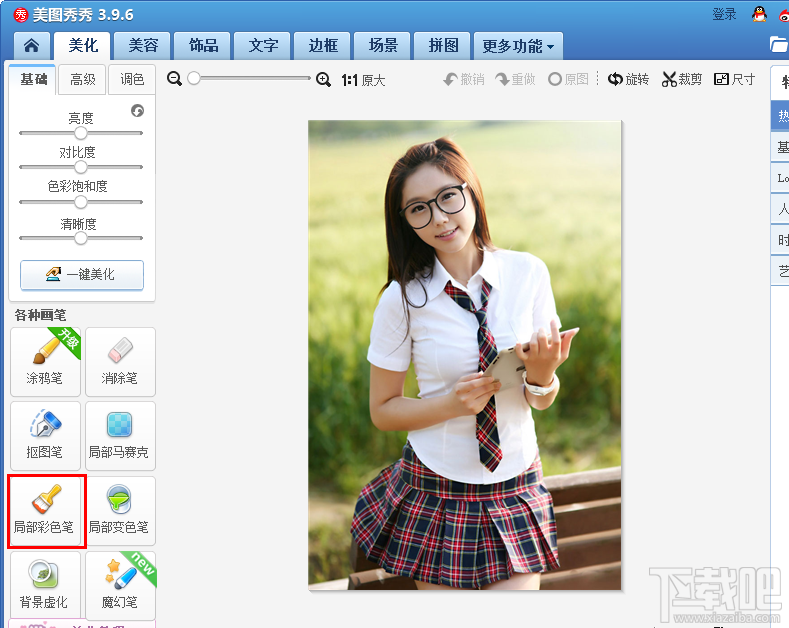This screenshot has width=789, height=628.
Task: Select the 涂鸦笔 doodle brush tool
Action: point(45,361)
